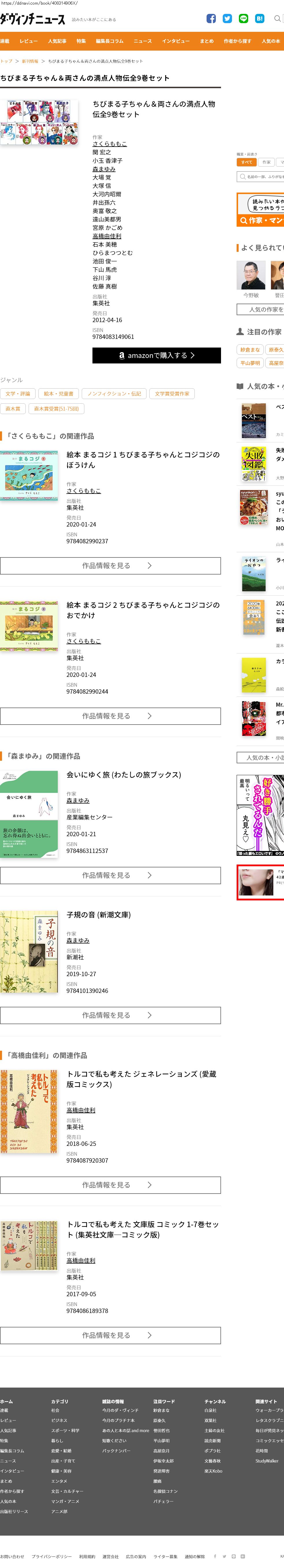
Task: Select まとめ in navigation bar
Action: click(207, 41)
